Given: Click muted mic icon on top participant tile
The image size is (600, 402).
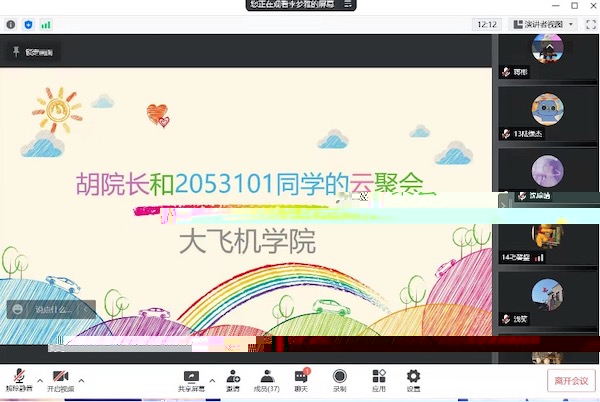Looking at the screenshot, I should [x=506, y=72].
